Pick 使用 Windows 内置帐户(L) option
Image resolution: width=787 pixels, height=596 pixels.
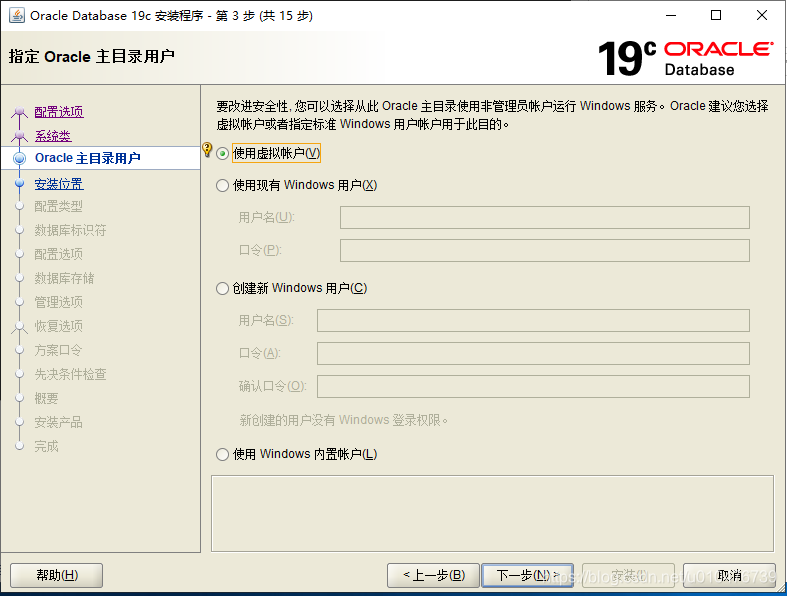pyautogui.click(x=222, y=455)
